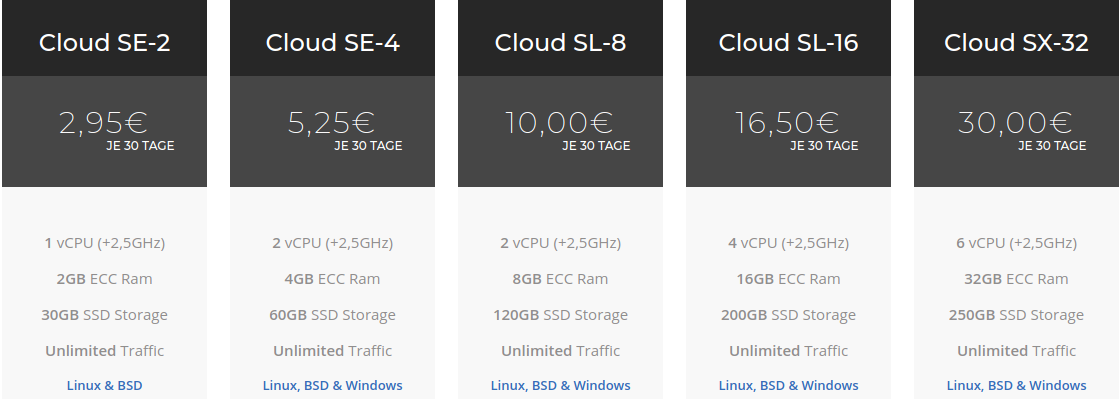Click the 30,00€ price
Screen dimensions: 1120x399
coord(1015,123)
